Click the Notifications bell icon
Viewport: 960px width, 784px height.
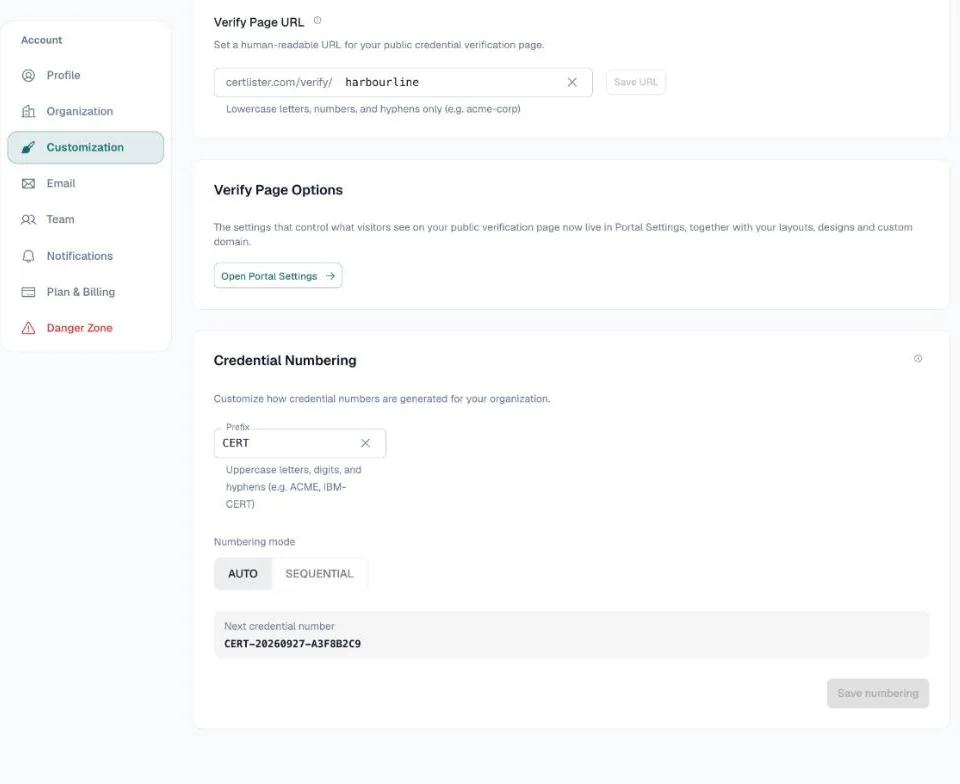[x=28, y=256]
